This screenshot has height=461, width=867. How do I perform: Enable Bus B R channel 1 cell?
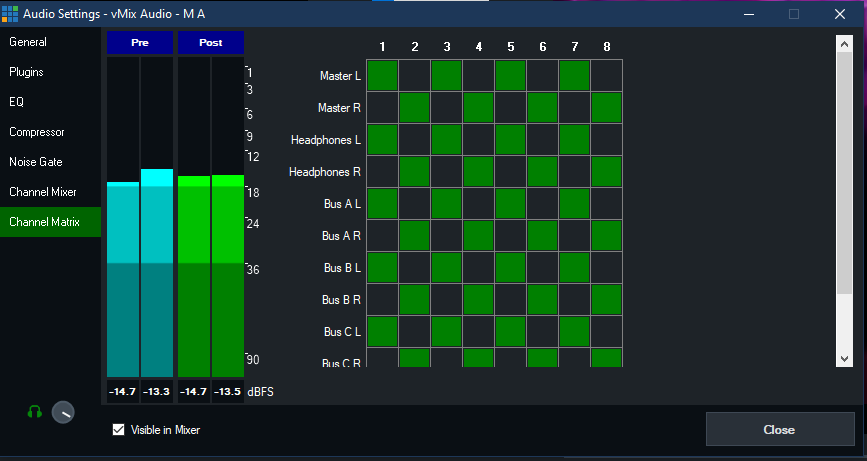[383, 300]
